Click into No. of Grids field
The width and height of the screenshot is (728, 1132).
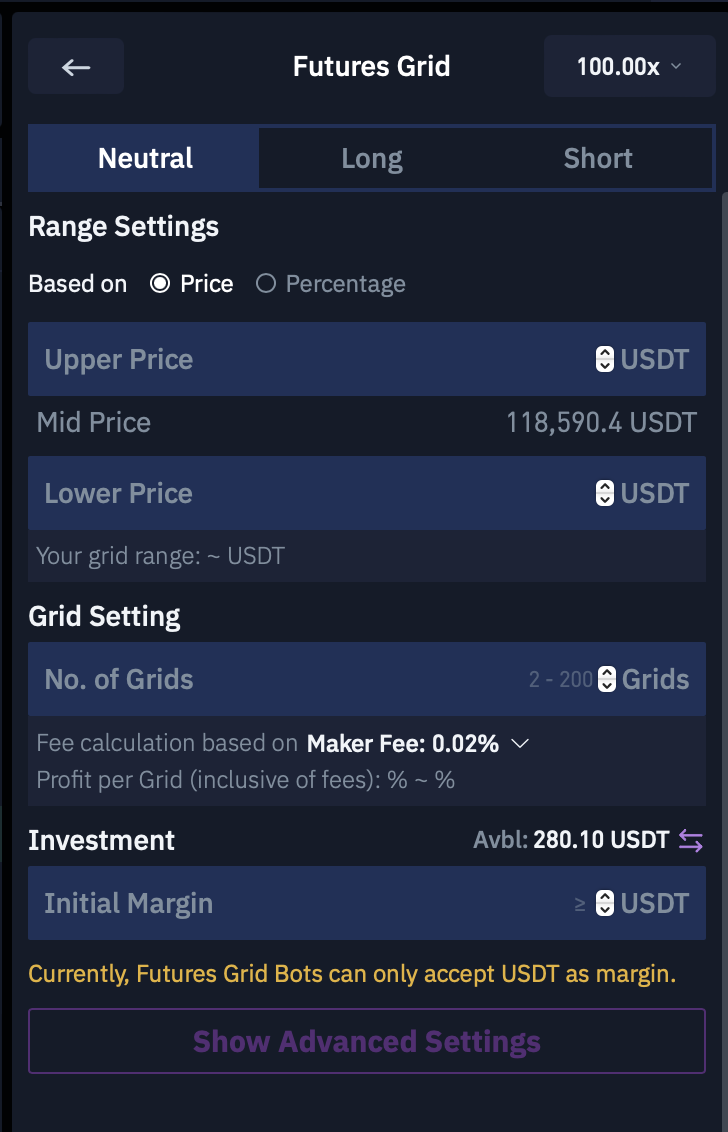[x=367, y=679]
